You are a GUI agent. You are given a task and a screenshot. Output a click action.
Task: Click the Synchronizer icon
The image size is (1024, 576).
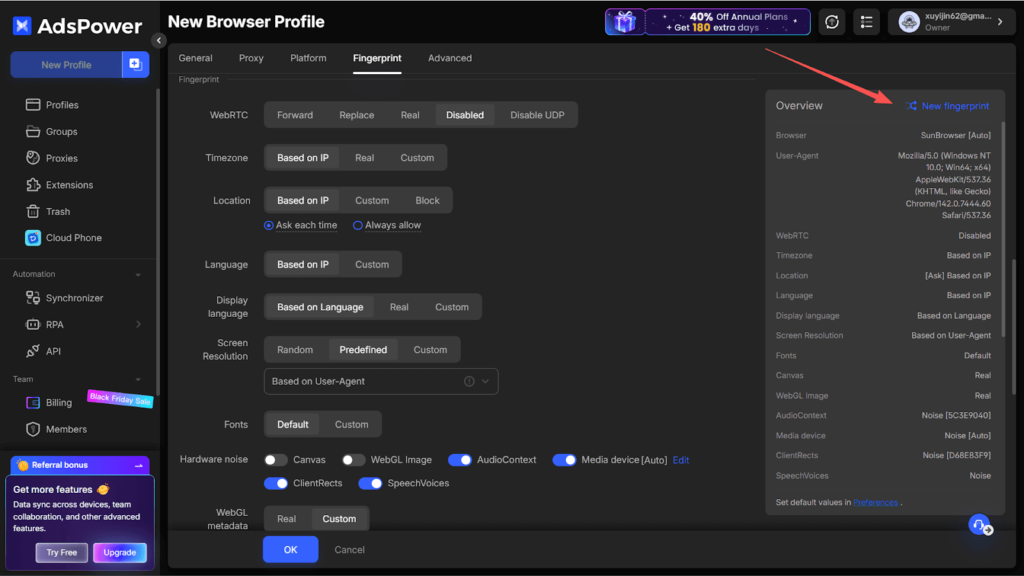pyautogui.click(x=32, y=298)
